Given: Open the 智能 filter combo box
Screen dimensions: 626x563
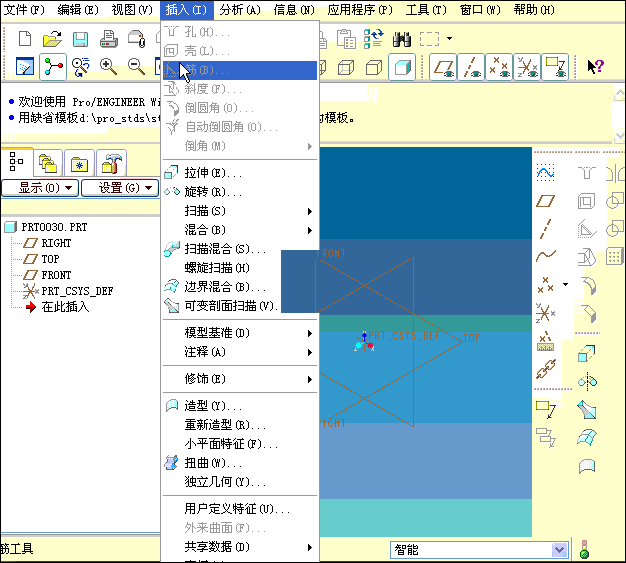Looking at the screenshot, I should (479, 550).
